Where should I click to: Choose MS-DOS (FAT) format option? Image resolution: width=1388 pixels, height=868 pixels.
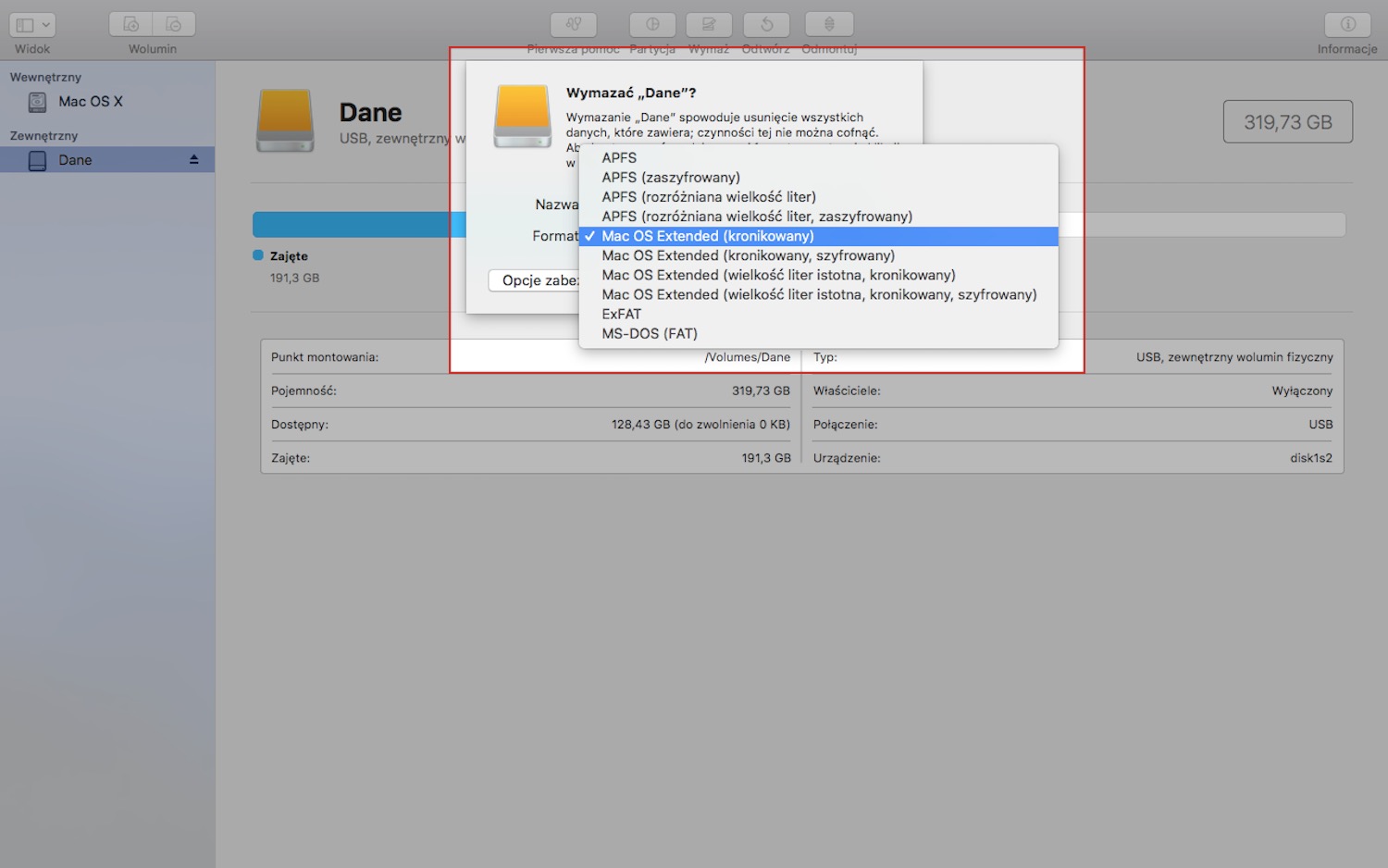(x=650, y=334)
